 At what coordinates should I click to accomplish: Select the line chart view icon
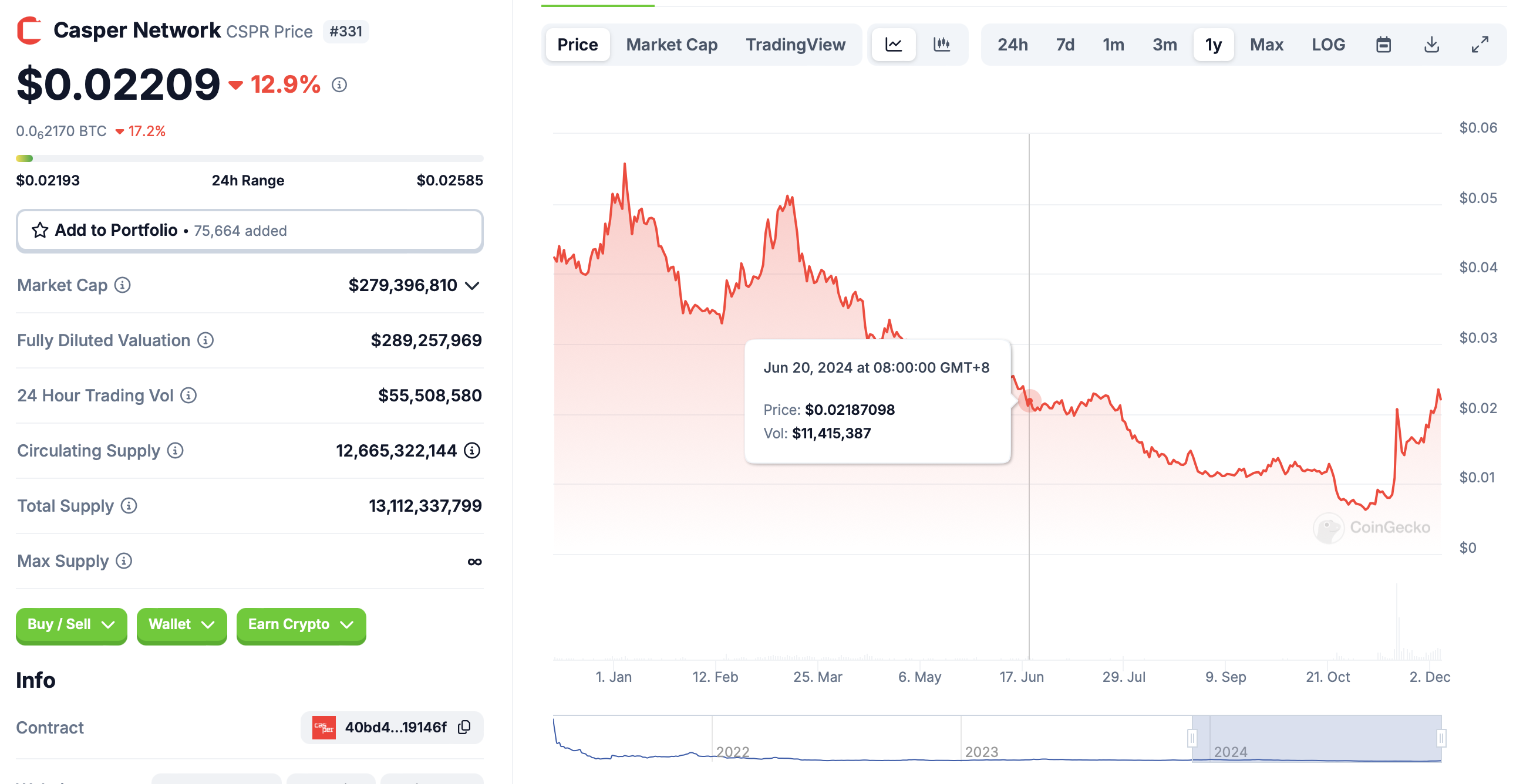coord(894,45)
